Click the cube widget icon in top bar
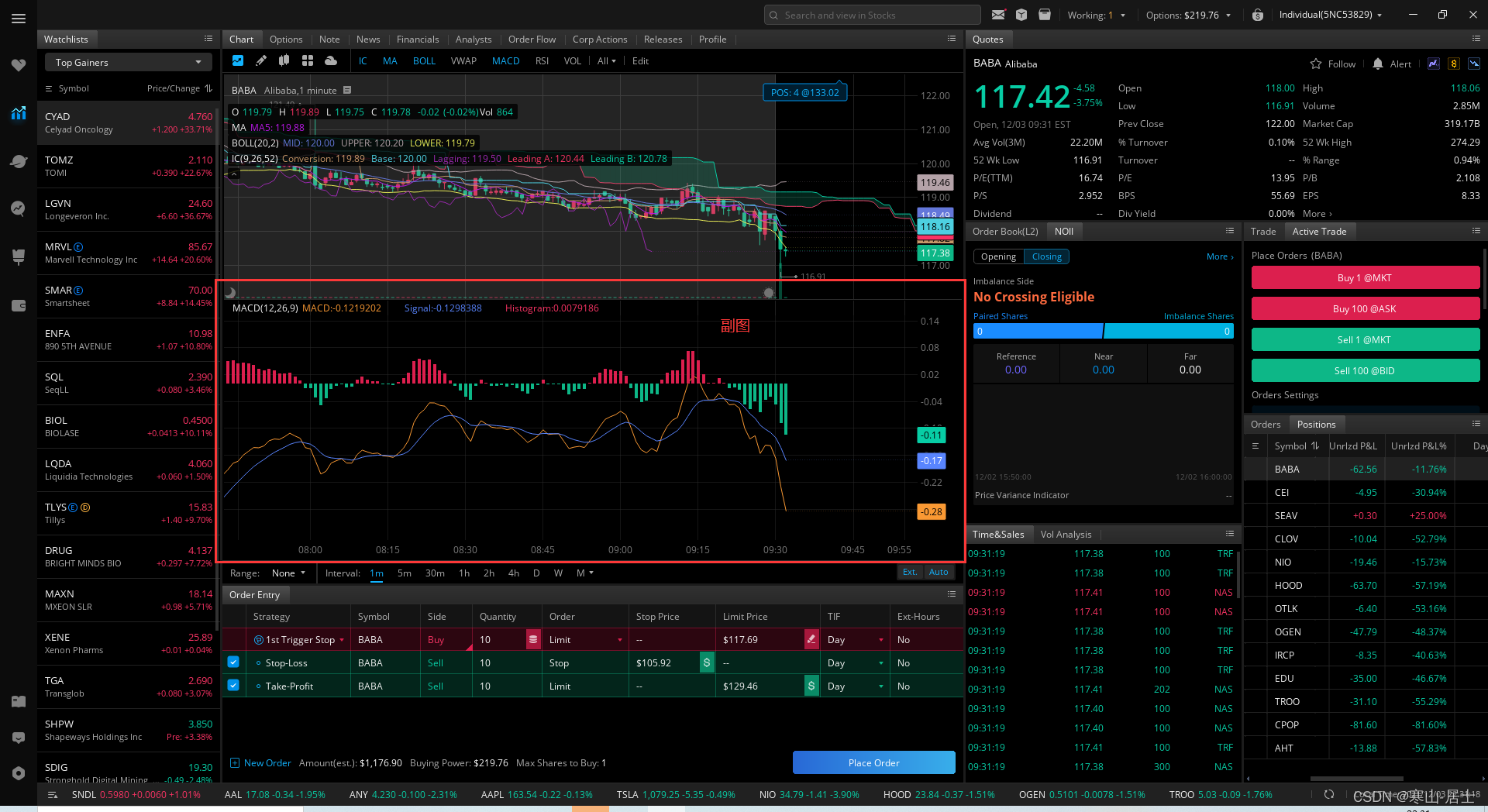Screen dimensions: 1488x812 [1021, 15]
